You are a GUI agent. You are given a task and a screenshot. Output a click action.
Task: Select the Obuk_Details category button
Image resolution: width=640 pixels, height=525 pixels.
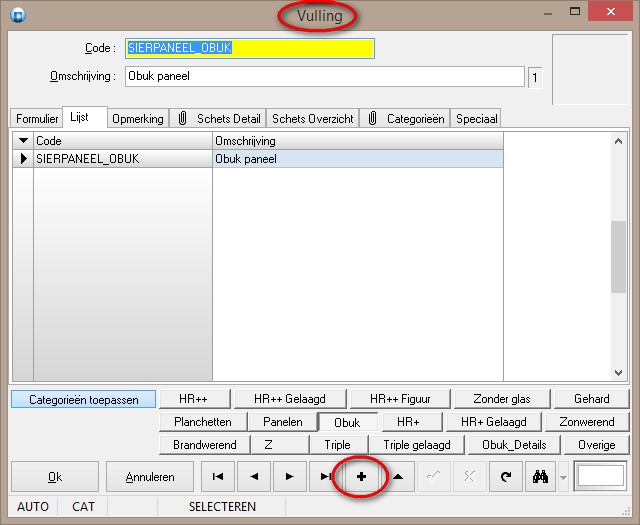pos(514,445)
